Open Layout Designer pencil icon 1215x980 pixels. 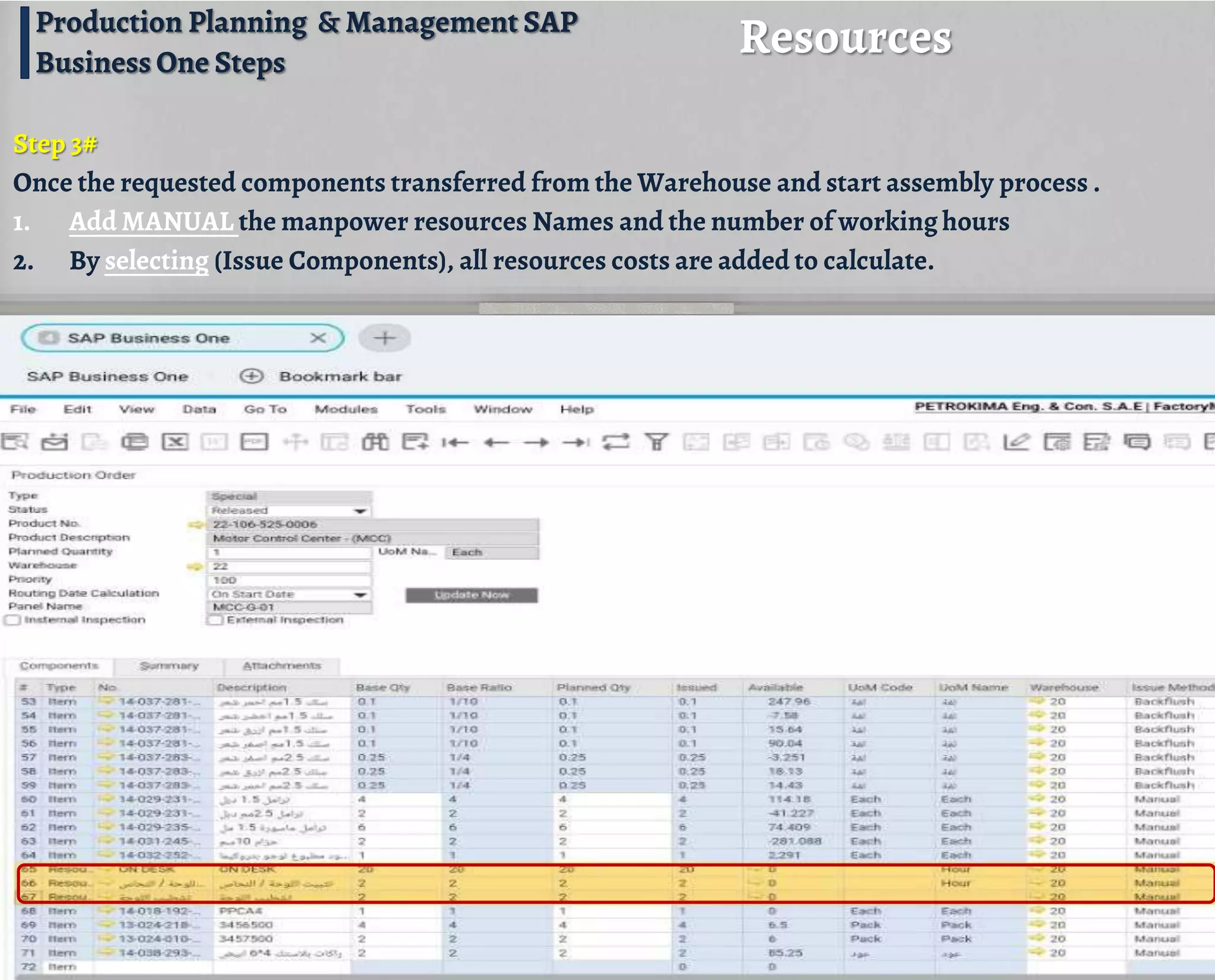[x=1016, y=442]
